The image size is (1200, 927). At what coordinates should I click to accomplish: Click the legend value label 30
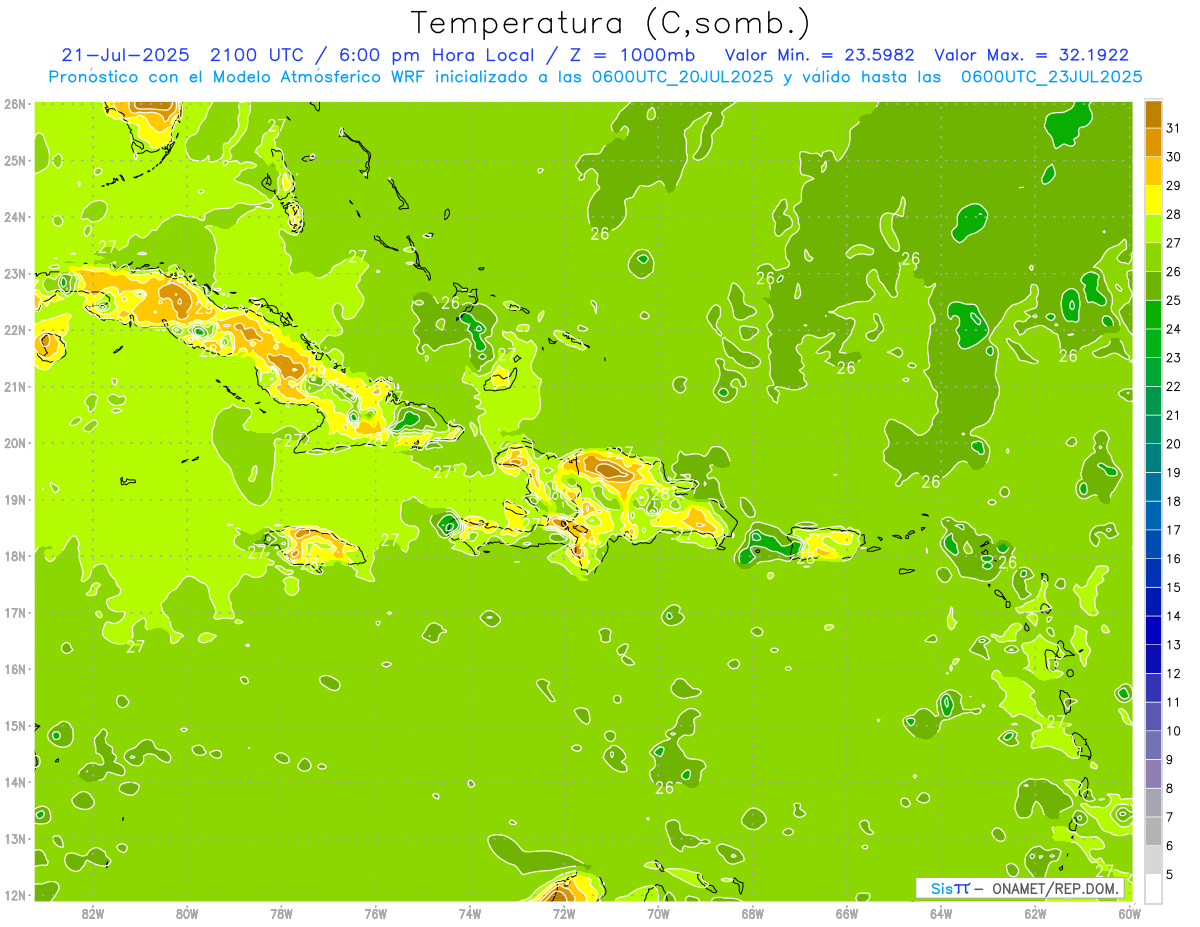coord(1174,157)
